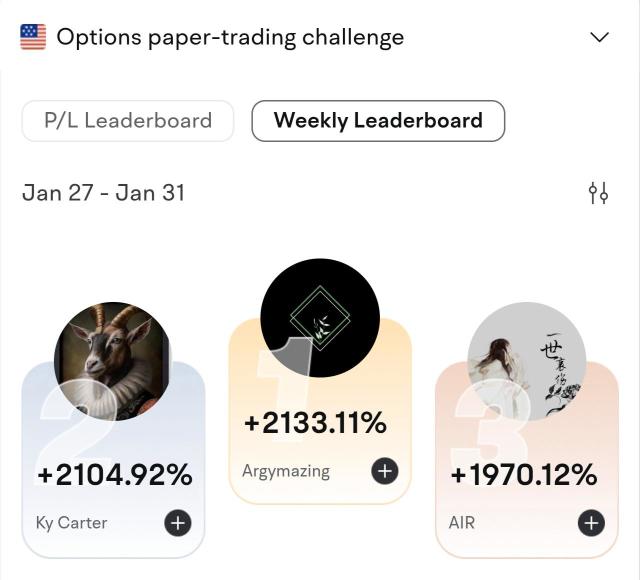Select the Weekly Leaderboard tab
Screen dimensions: 640x580
tap(378, 121)
